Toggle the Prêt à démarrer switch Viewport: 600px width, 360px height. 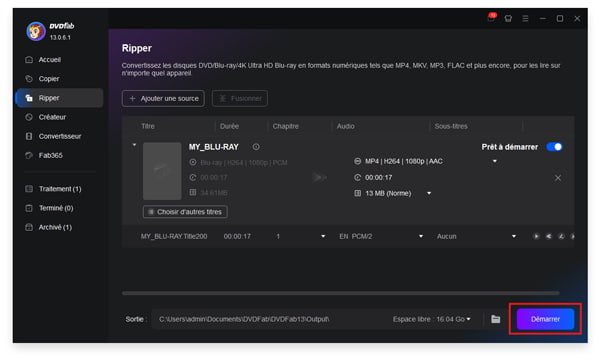[554, 147]
